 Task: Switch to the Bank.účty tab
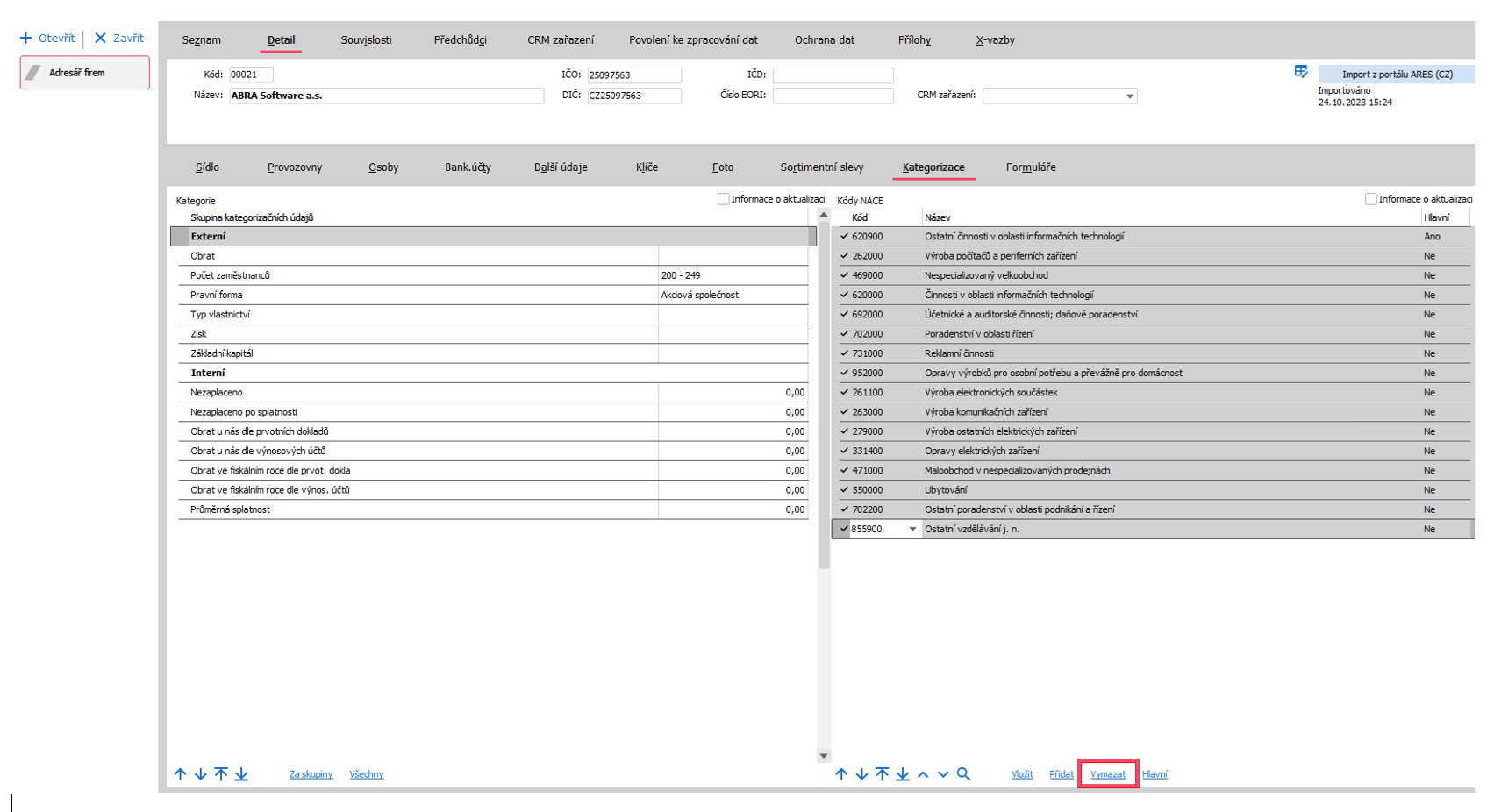(468, 167)
